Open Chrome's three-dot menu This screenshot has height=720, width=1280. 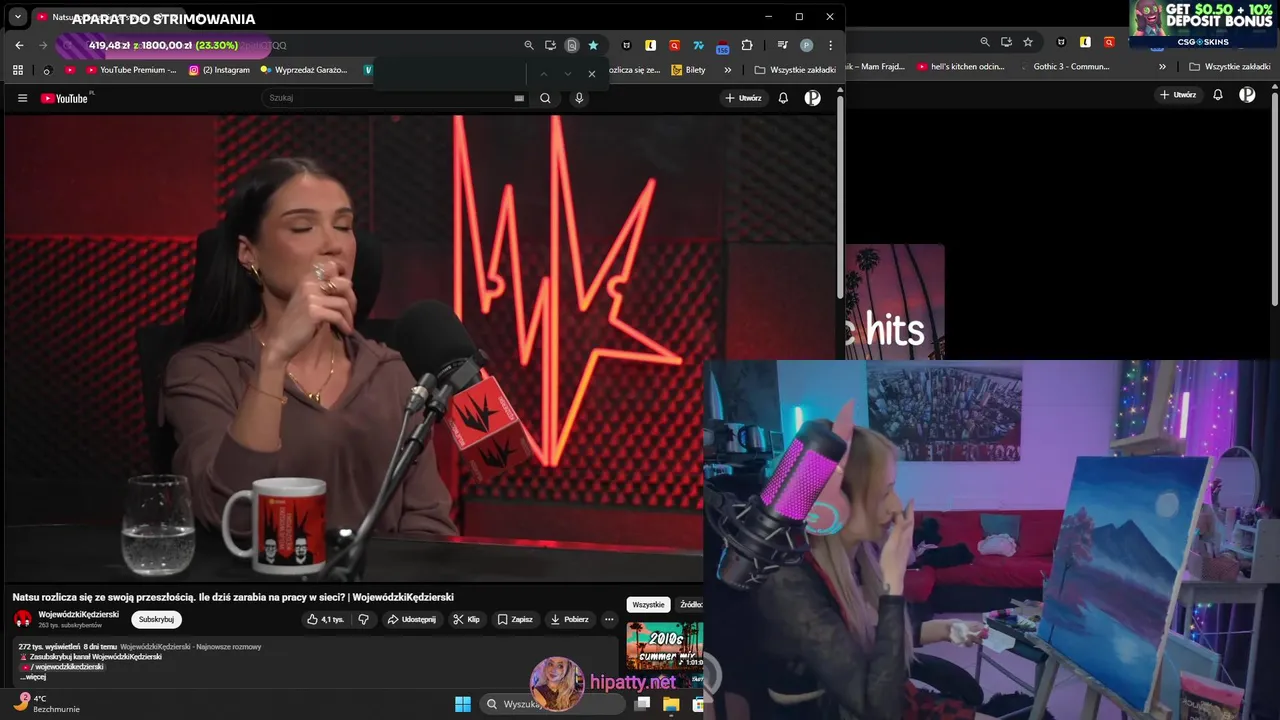[x=830, y=45]
